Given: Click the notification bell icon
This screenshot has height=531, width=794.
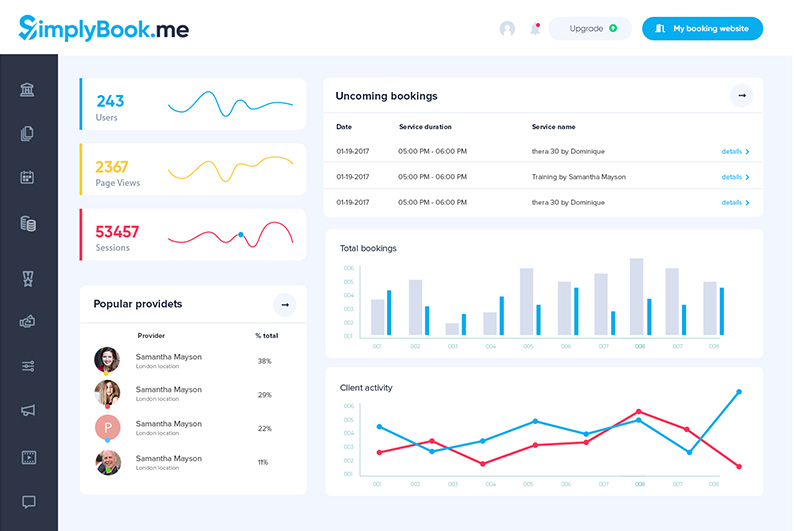Looking at the screenshot, I should pos(535,29).
